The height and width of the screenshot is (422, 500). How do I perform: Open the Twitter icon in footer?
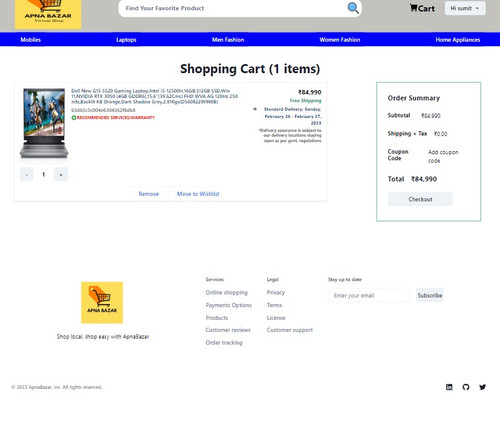482,387
